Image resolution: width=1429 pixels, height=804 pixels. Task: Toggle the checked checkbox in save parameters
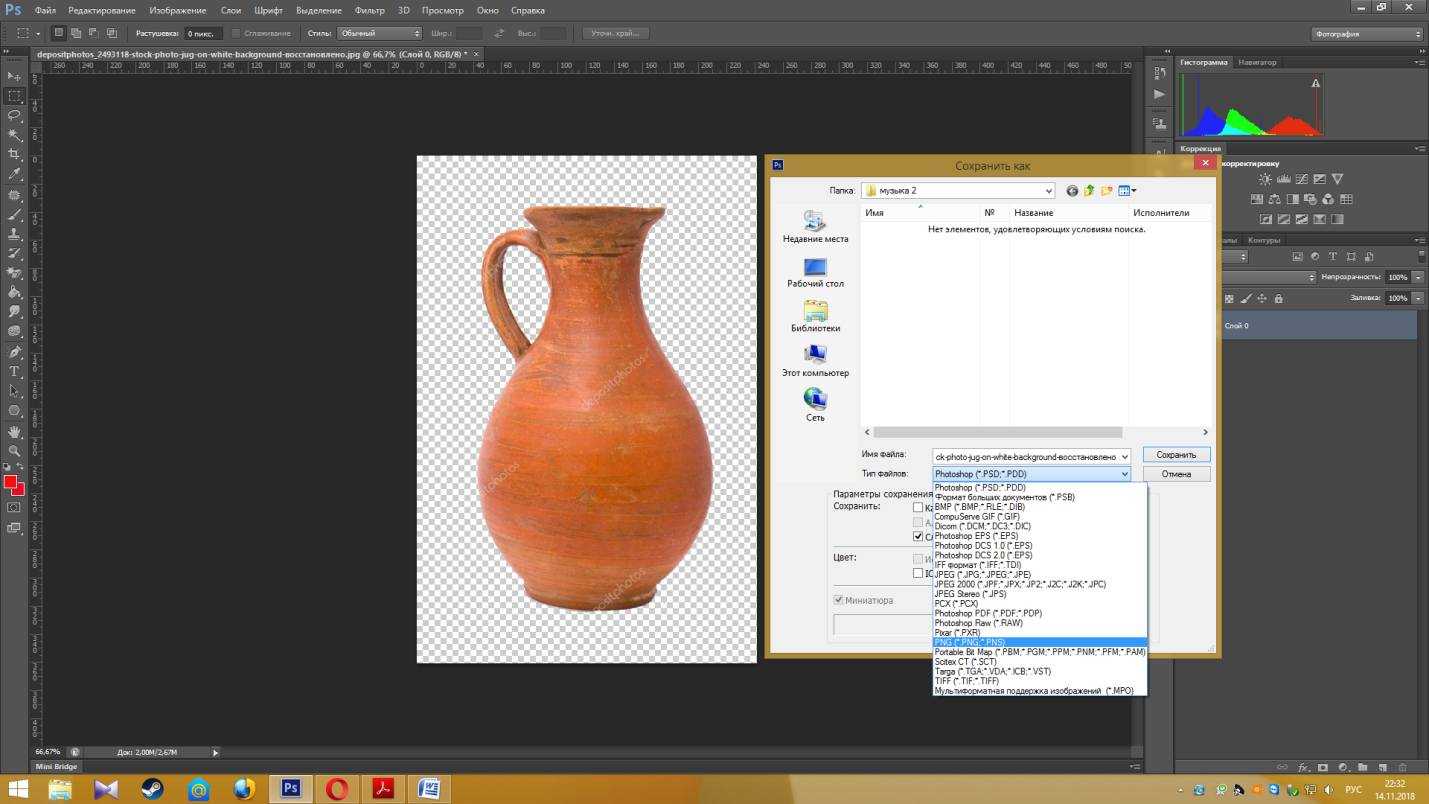click(x=918, y=537)
